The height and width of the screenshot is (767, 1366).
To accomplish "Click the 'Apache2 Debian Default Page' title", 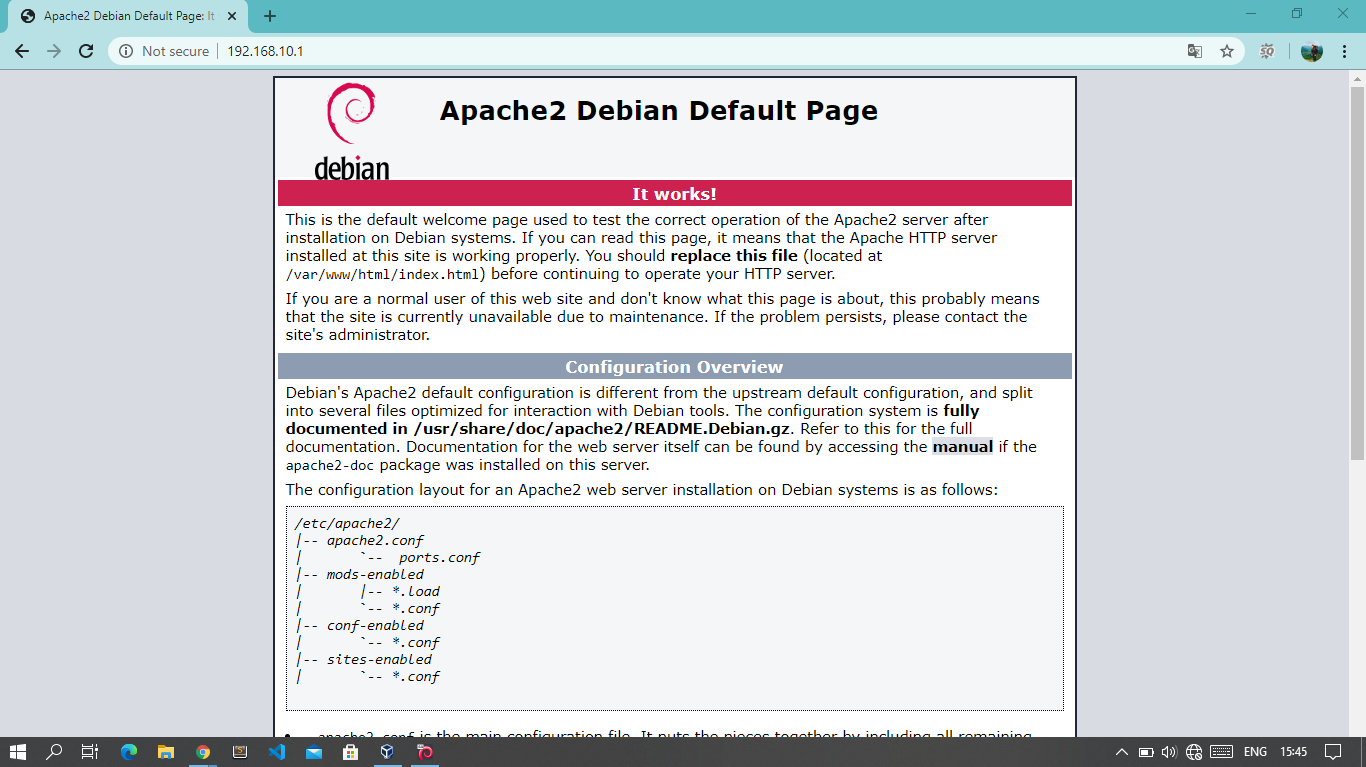I will [659, 110].
